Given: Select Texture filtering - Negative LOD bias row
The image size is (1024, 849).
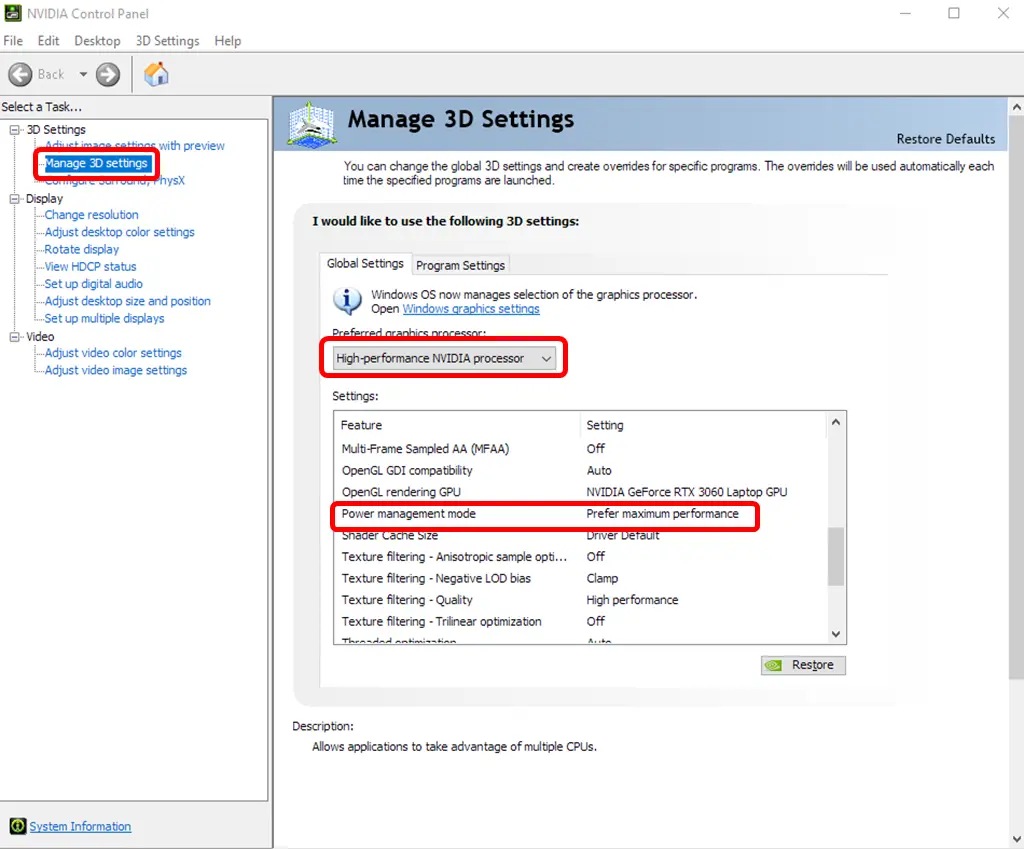Looking at the screenshot, I should point(581,578).
